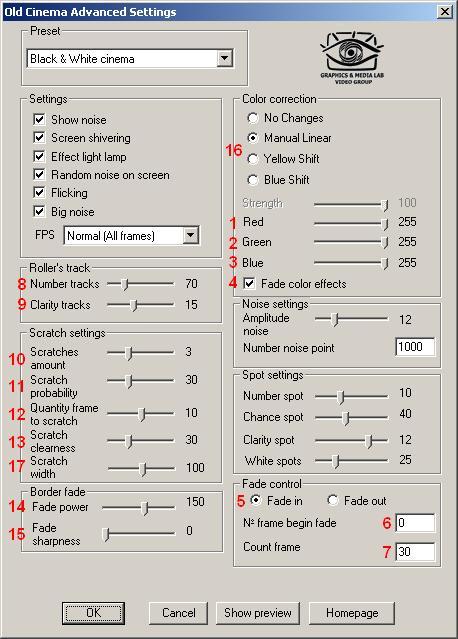This screenshot has width=458, height=639.
Task: Click the Show preview button
Action: tap(258, 613)
